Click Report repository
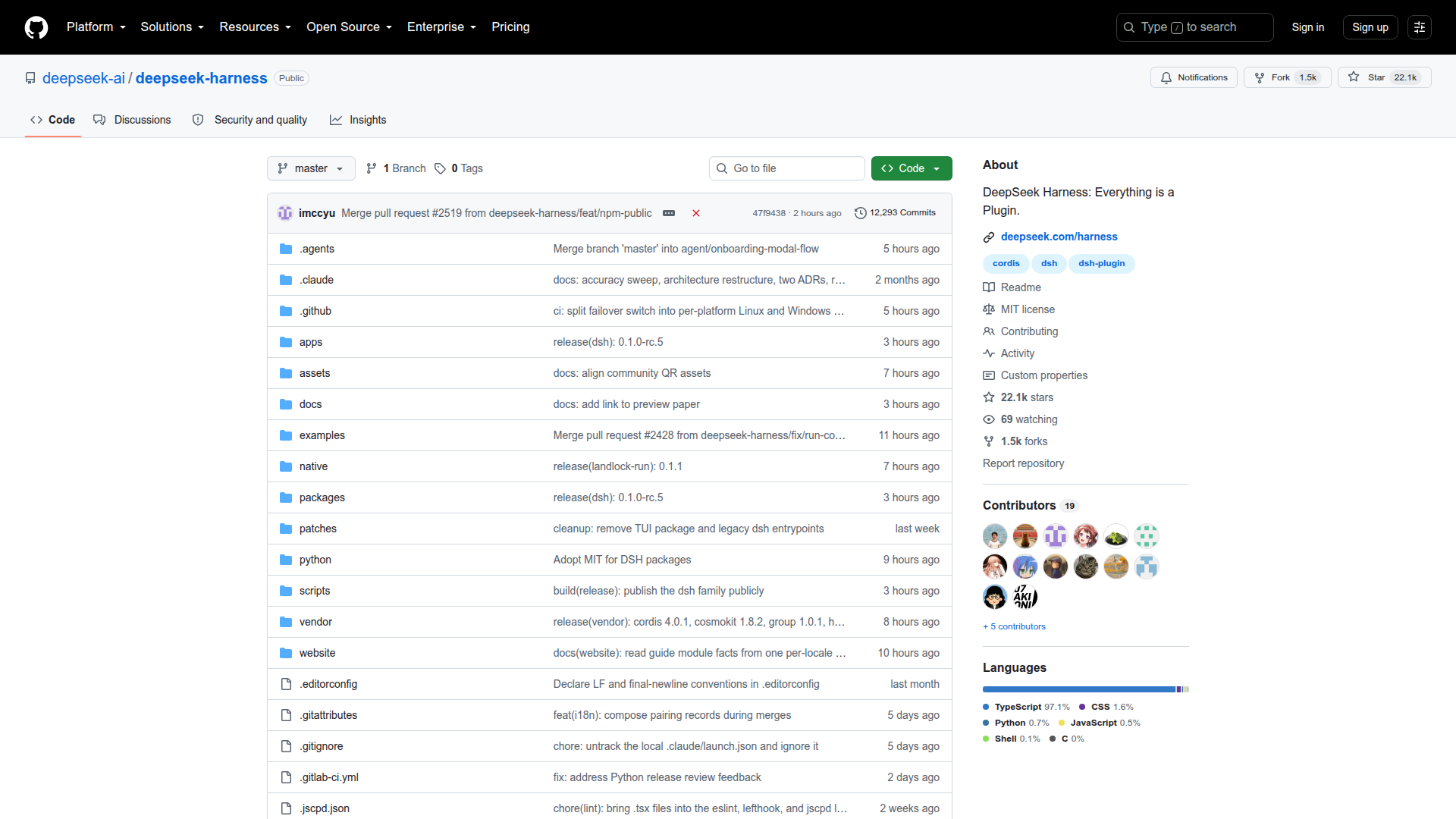Viewport: 1456px width, 819px height. (1023, 463)
